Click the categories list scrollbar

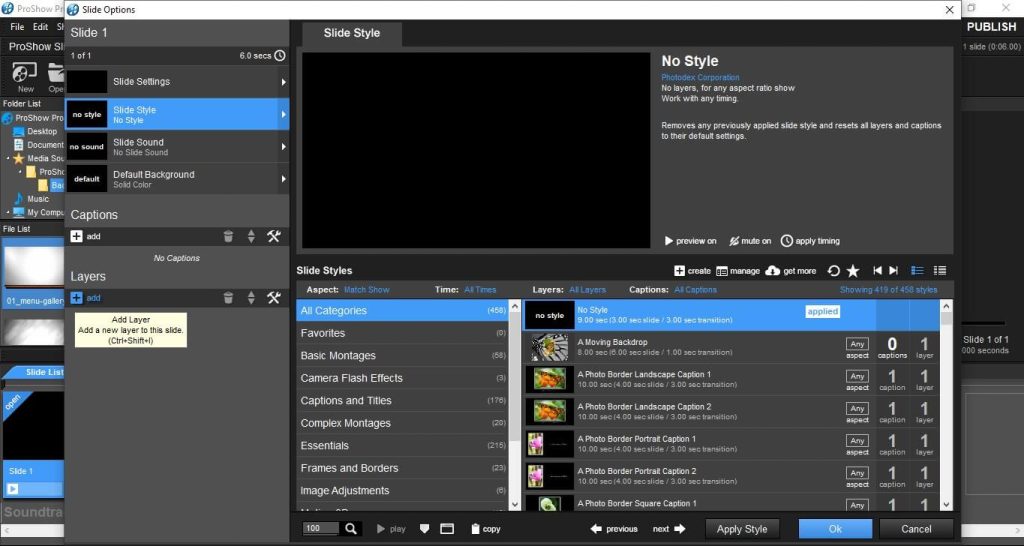pyautogui.click(x=515, y=400)
